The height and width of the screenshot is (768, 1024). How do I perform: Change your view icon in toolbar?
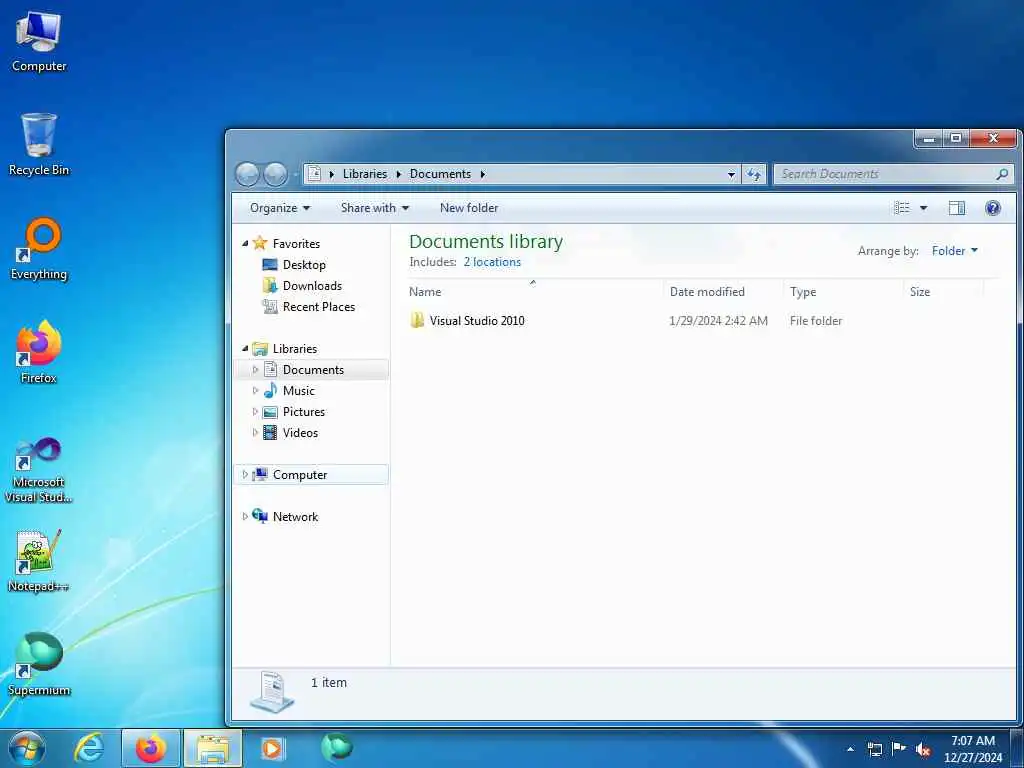point(902,208)
